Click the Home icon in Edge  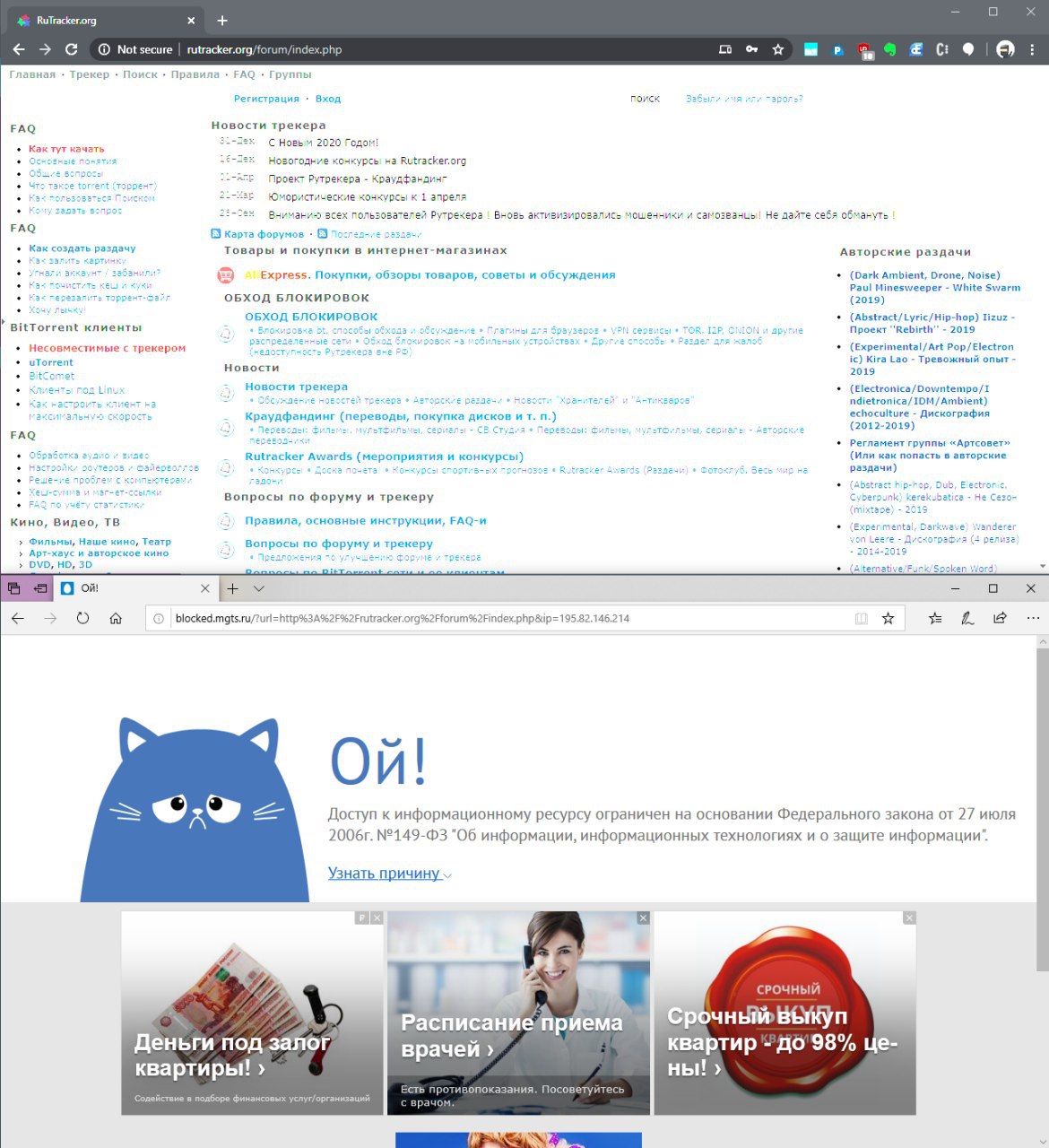(116, 618)
